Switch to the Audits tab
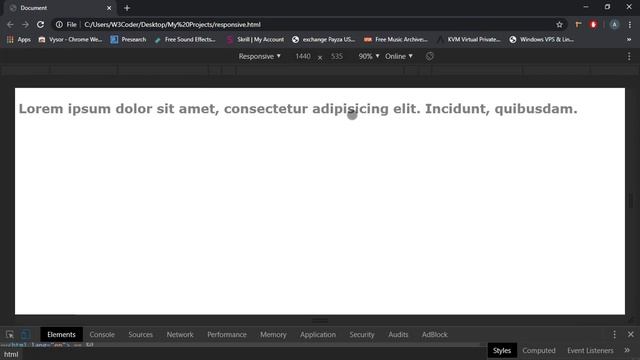 point(398,334)
